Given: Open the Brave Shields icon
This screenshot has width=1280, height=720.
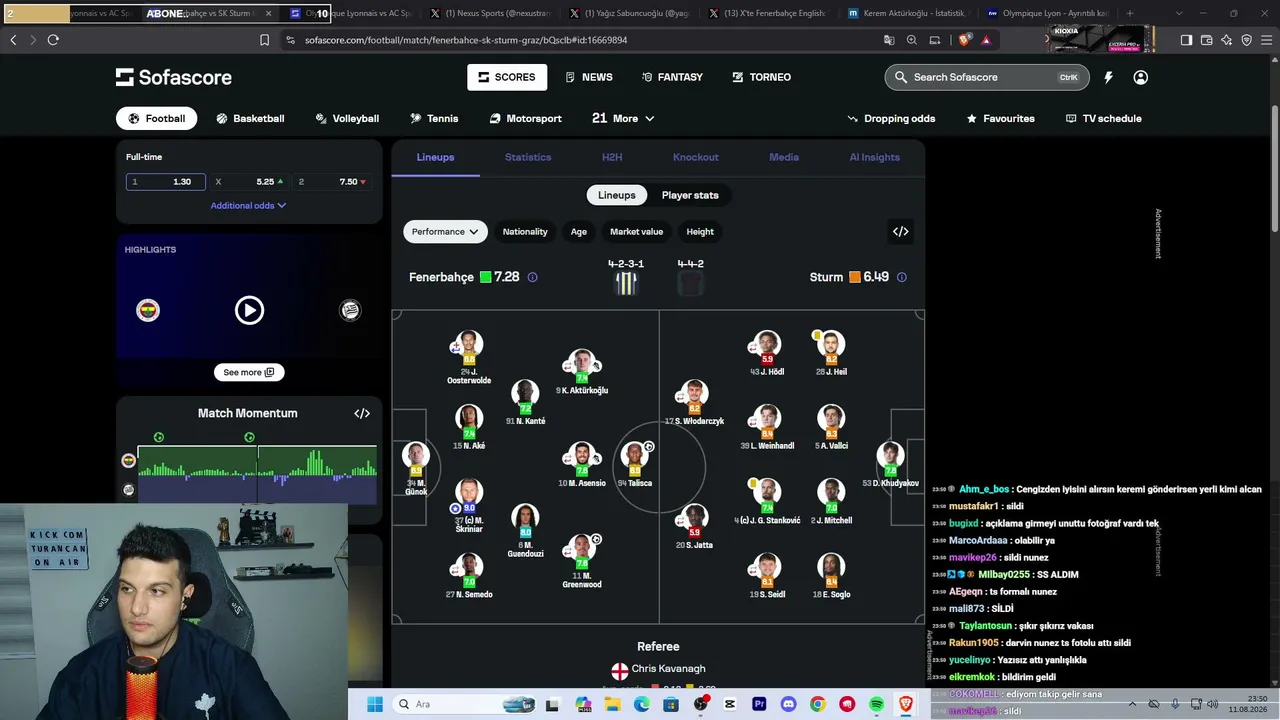Looking at the screenshot, I should click(x=964, y=40).
